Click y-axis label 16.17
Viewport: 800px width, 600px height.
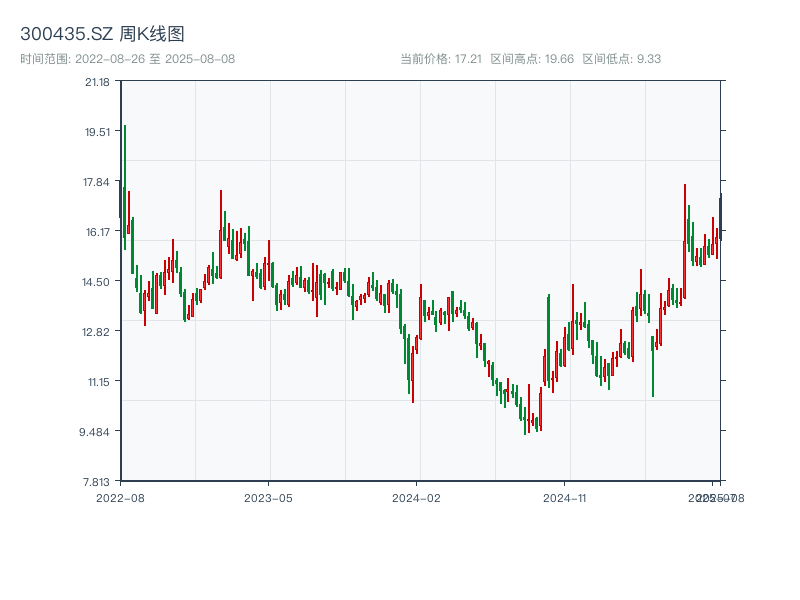point(97,232)
